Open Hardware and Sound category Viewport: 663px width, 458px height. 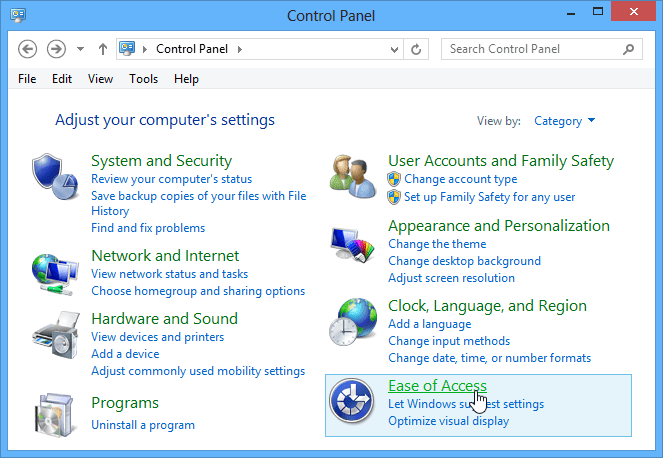point(164,318)
